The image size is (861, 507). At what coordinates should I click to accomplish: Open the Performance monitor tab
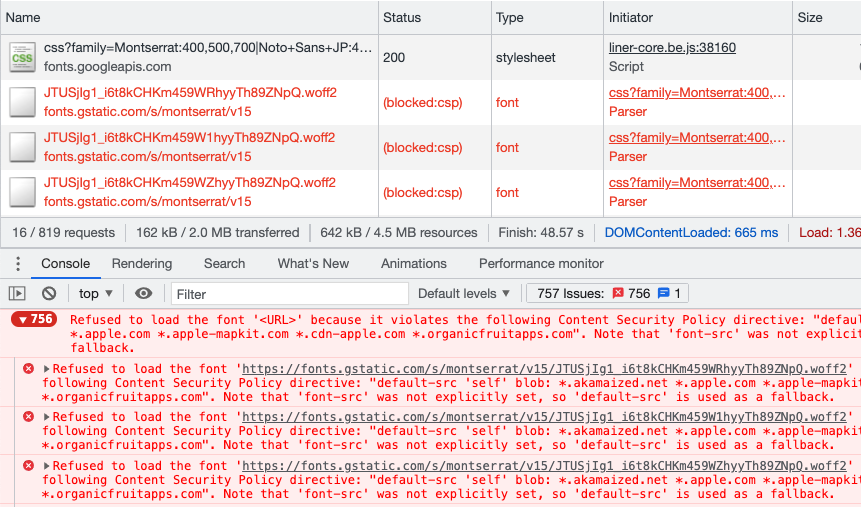click(541, 264)
